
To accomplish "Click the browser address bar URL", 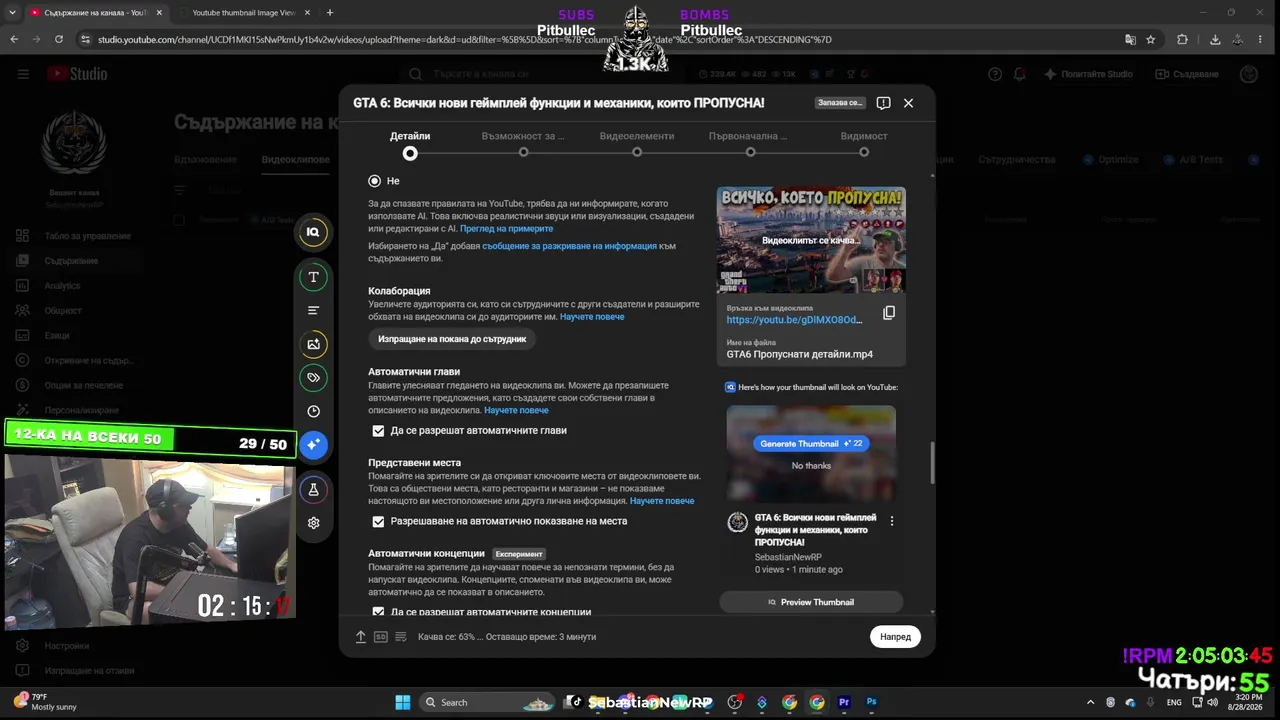I will point(465,40).
